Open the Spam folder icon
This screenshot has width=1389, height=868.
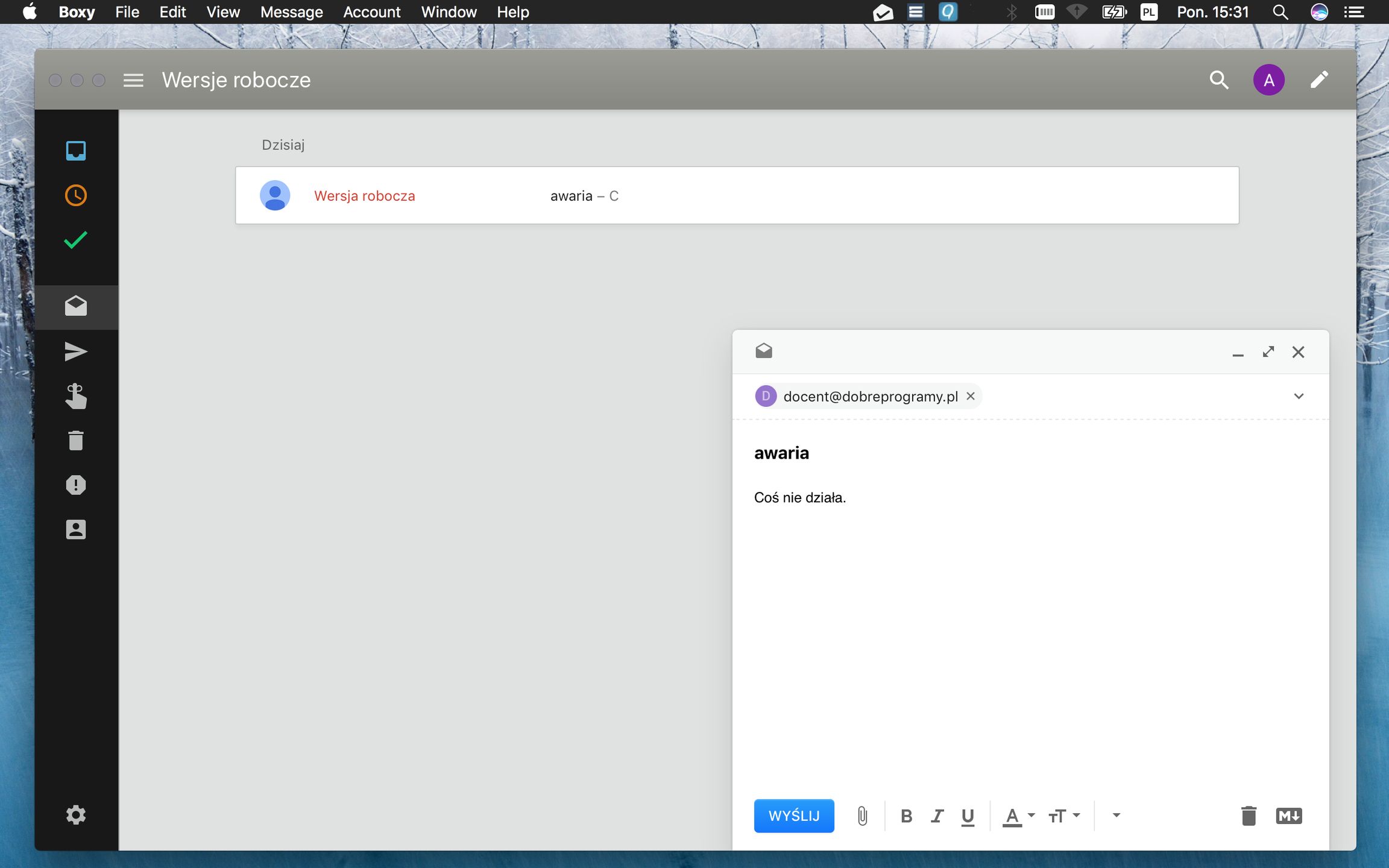76,485
